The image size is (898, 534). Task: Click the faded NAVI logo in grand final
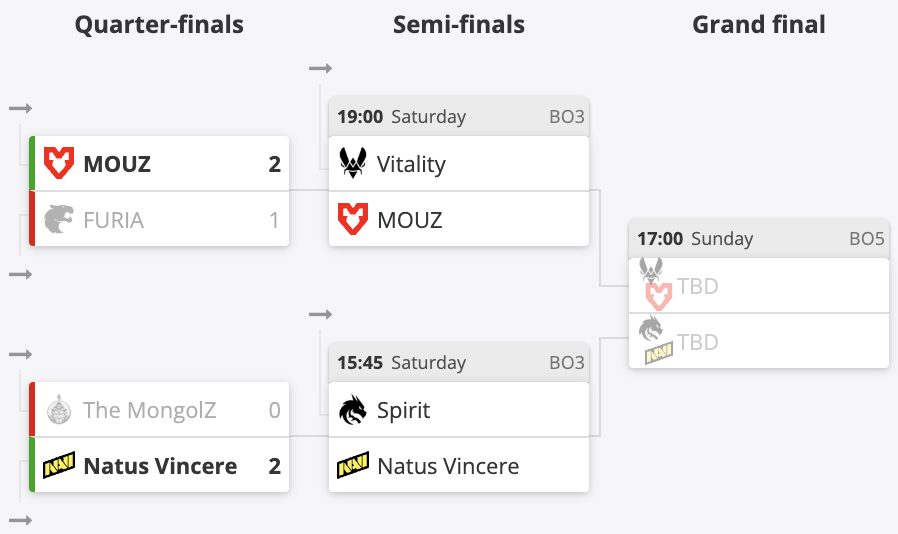coord(659,354)
